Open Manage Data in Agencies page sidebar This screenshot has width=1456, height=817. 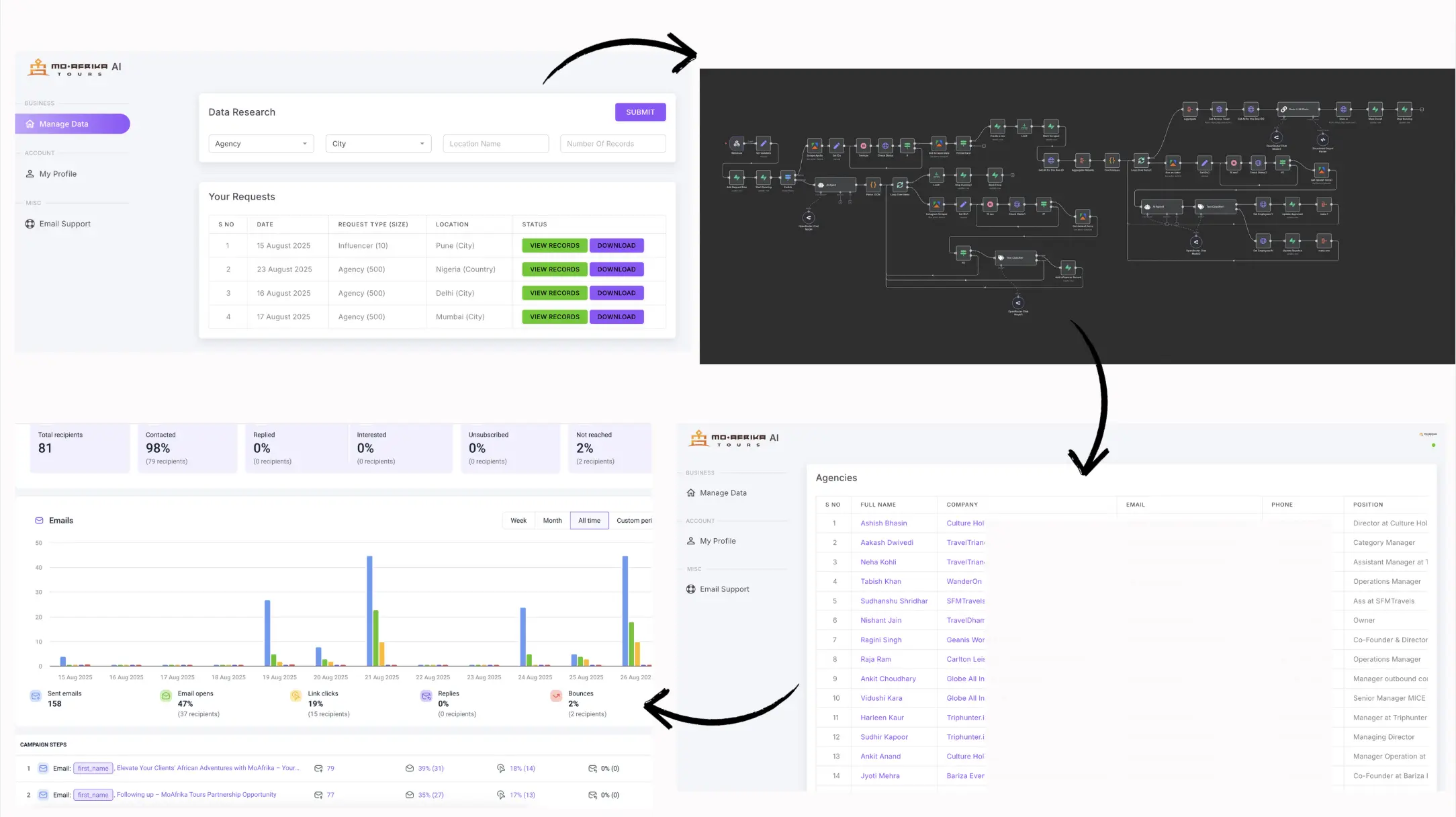pos(717,492)
